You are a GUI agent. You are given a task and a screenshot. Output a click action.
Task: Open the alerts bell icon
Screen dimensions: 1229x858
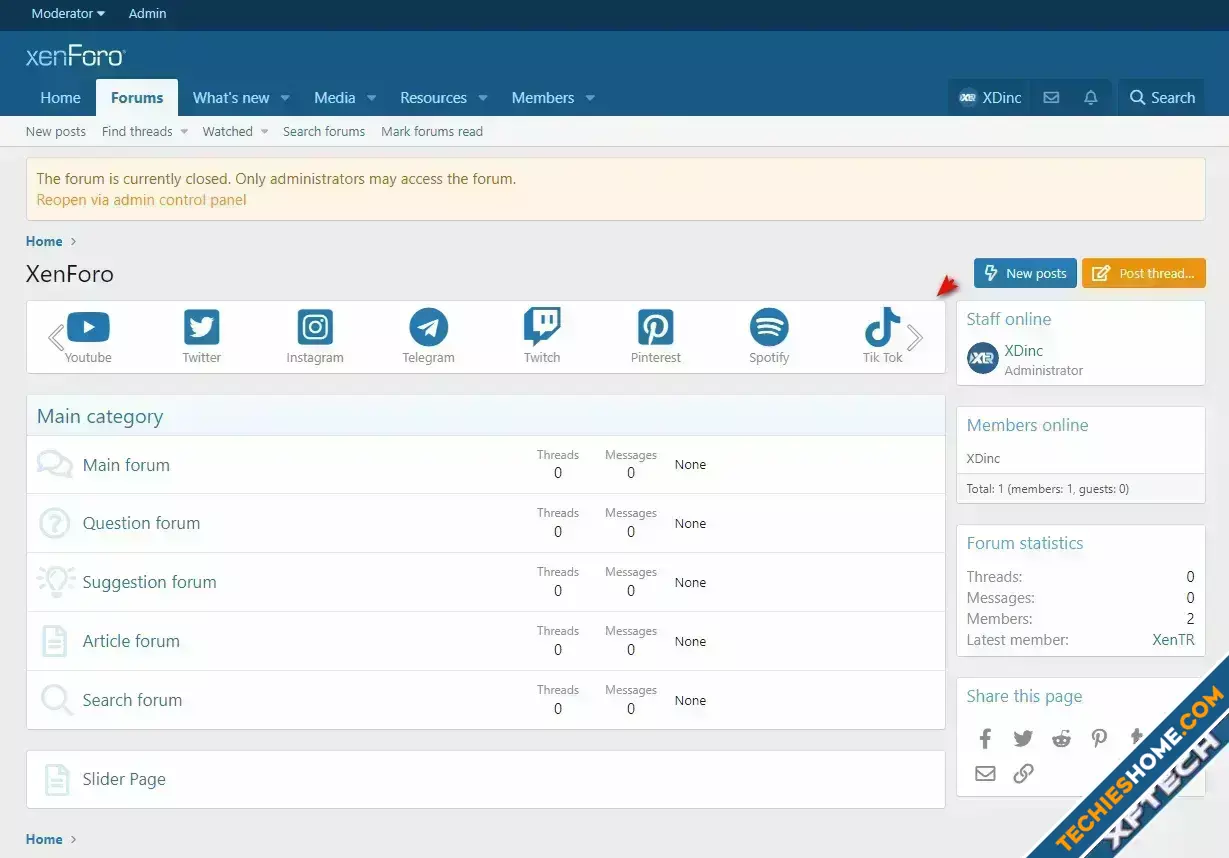tap(1091, 98)
